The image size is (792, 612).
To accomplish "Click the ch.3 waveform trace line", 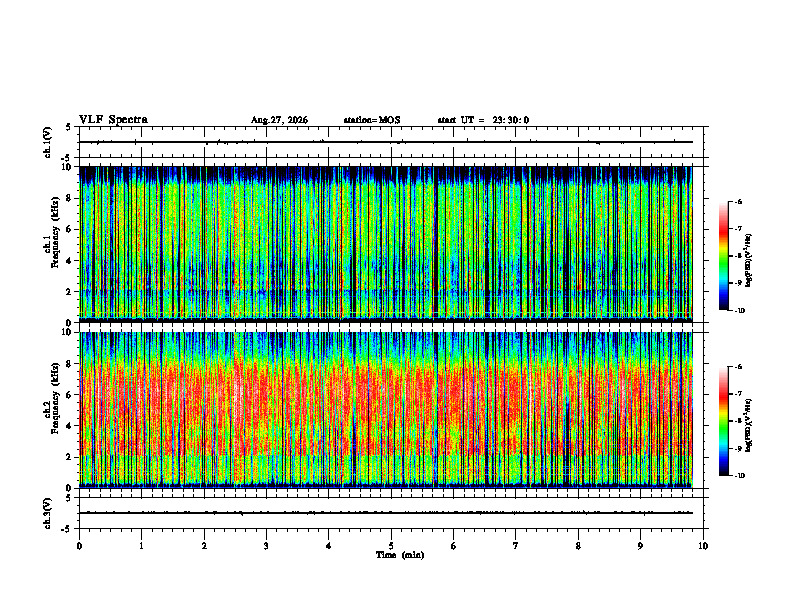I will pos(386,513).
